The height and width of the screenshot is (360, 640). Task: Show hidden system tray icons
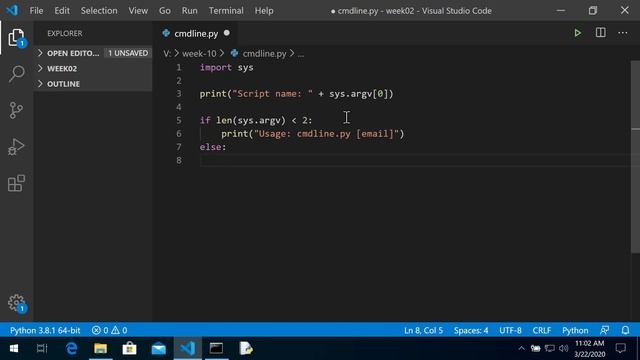coord(521,349)
